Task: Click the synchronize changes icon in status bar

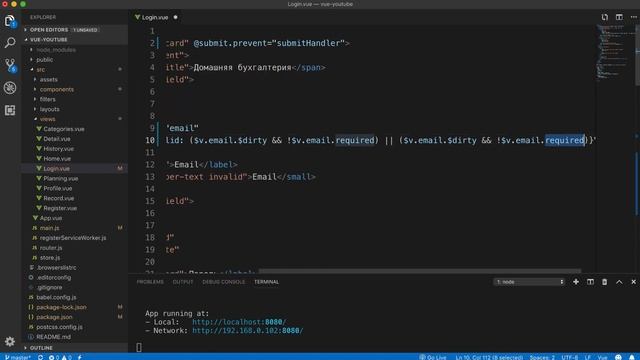Action: tap(40, 357)
